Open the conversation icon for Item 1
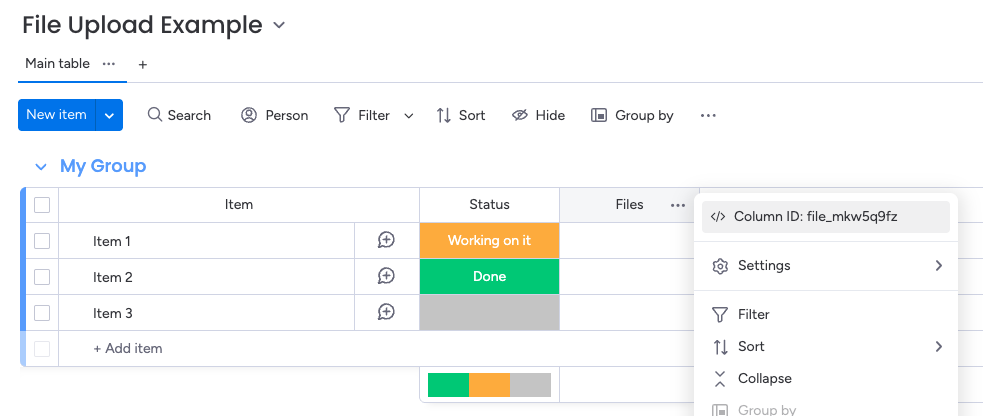983x416 pixels. click(x=386, y=240)
